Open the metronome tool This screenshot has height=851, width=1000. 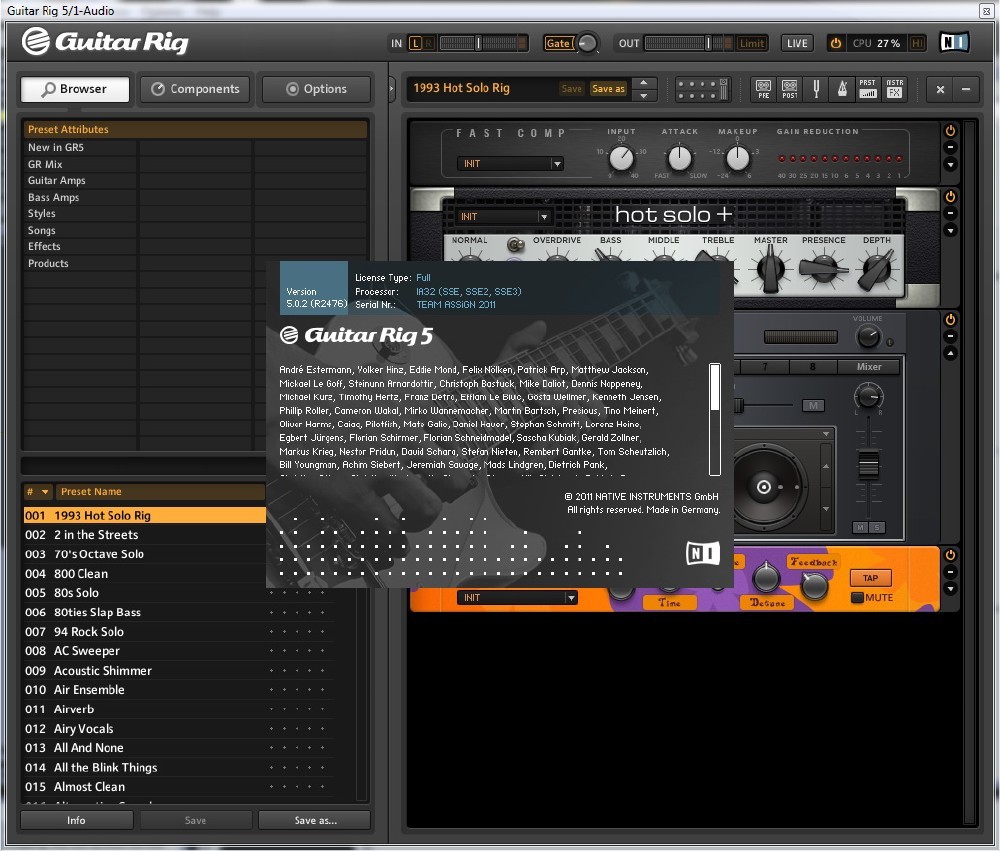(x=842, y=89)
